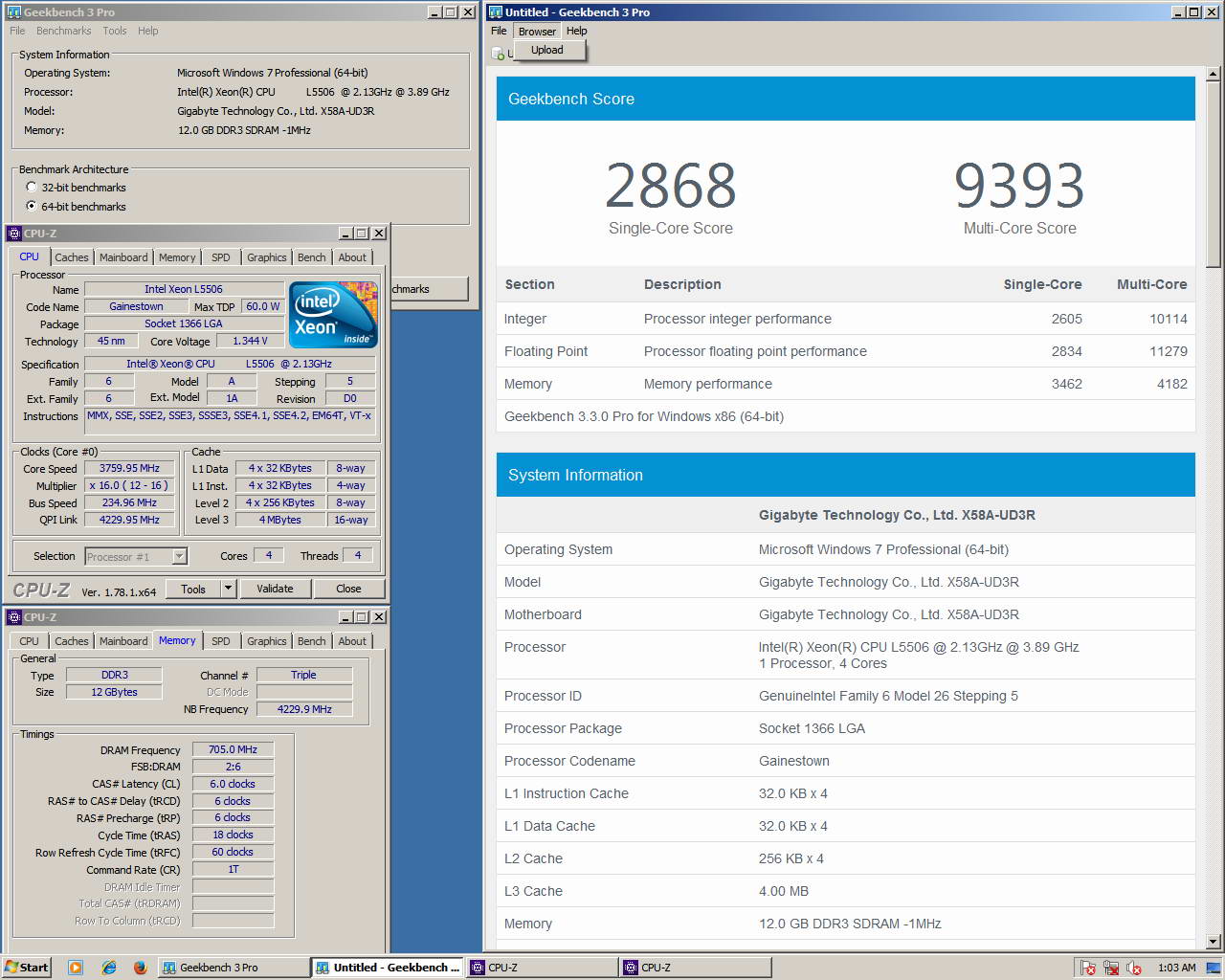Open the Start menu
Image resolution: width=1225 pixels, height=980 pixels.
[x=26, y=968]
